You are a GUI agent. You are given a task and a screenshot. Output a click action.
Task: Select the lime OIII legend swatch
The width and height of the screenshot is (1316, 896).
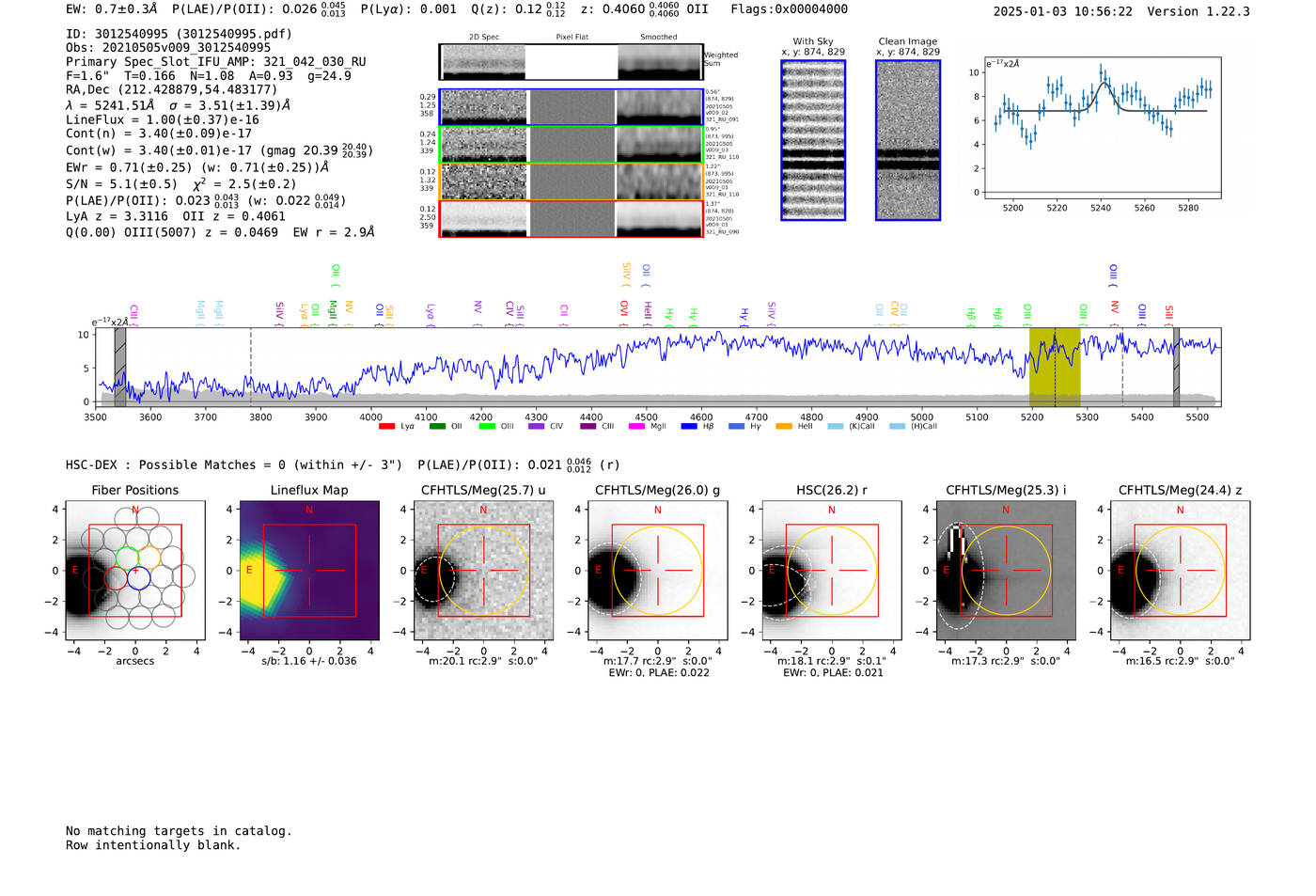(487, 427)
